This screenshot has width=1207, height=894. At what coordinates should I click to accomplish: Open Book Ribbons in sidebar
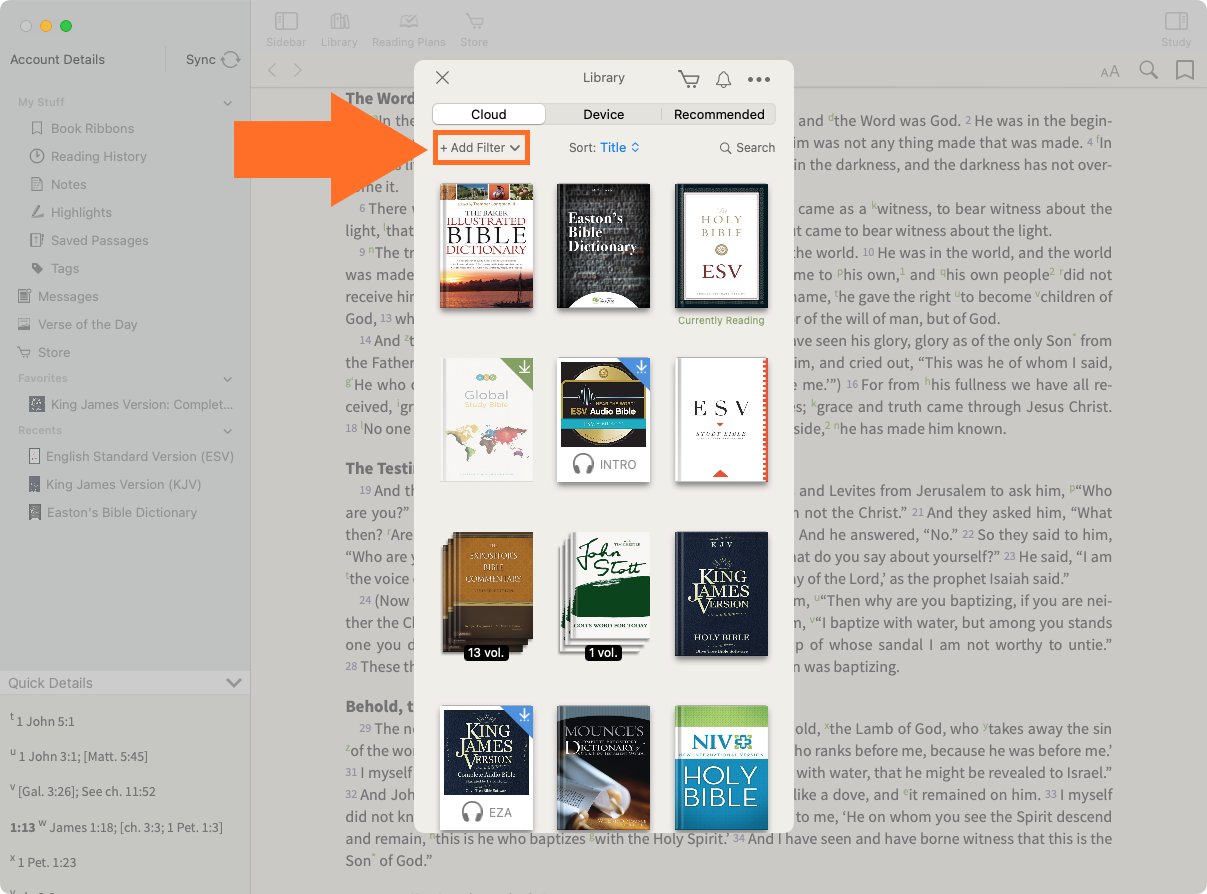tap(92, 128)
